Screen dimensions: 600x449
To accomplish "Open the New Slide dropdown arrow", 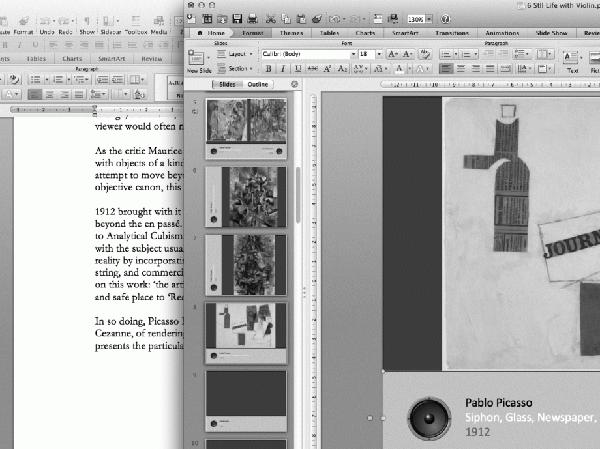I will click(209, 58).
